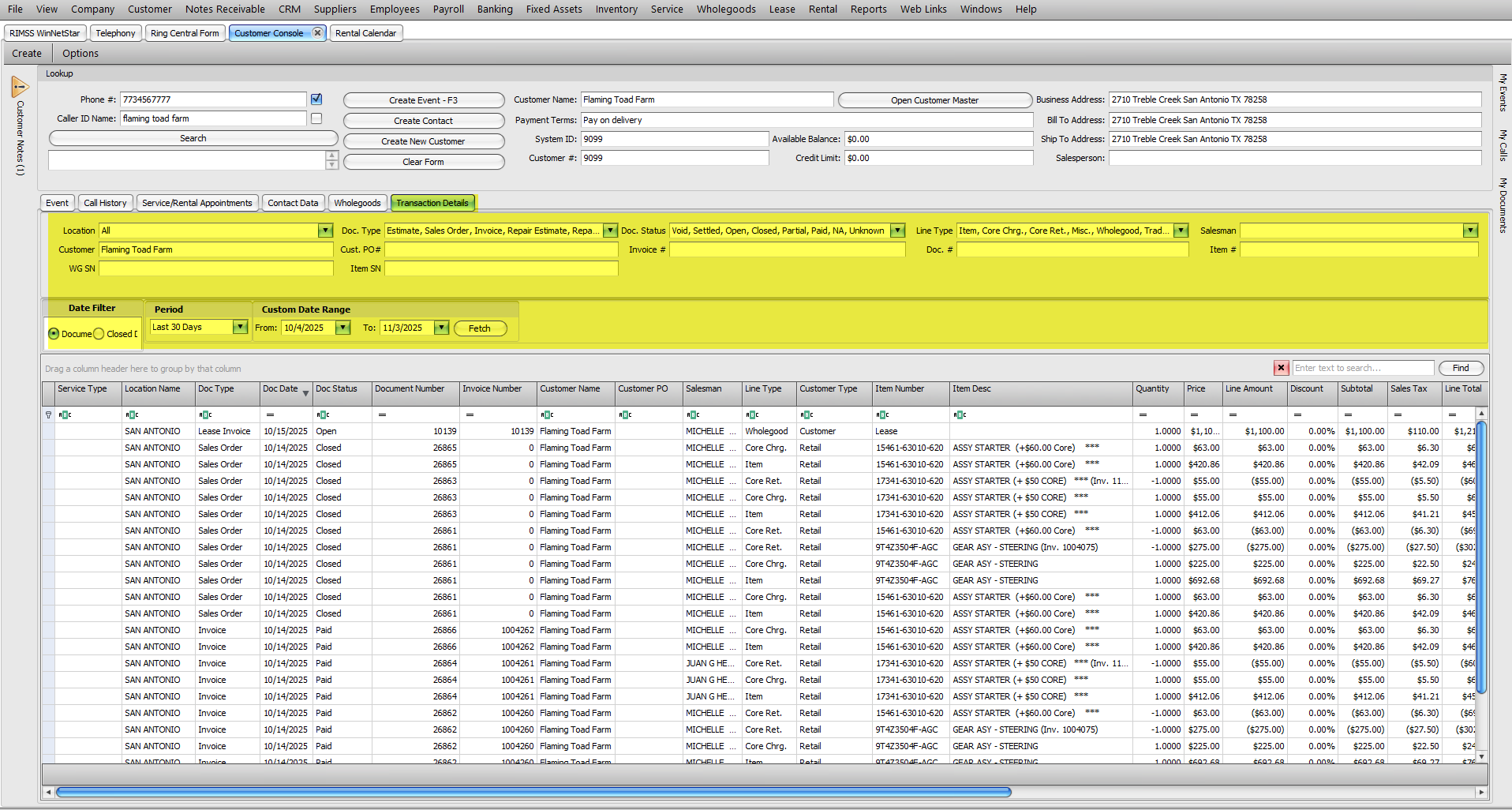
Task: Click equals filter icon under Subtotal column
Action: click(1348, 414)
